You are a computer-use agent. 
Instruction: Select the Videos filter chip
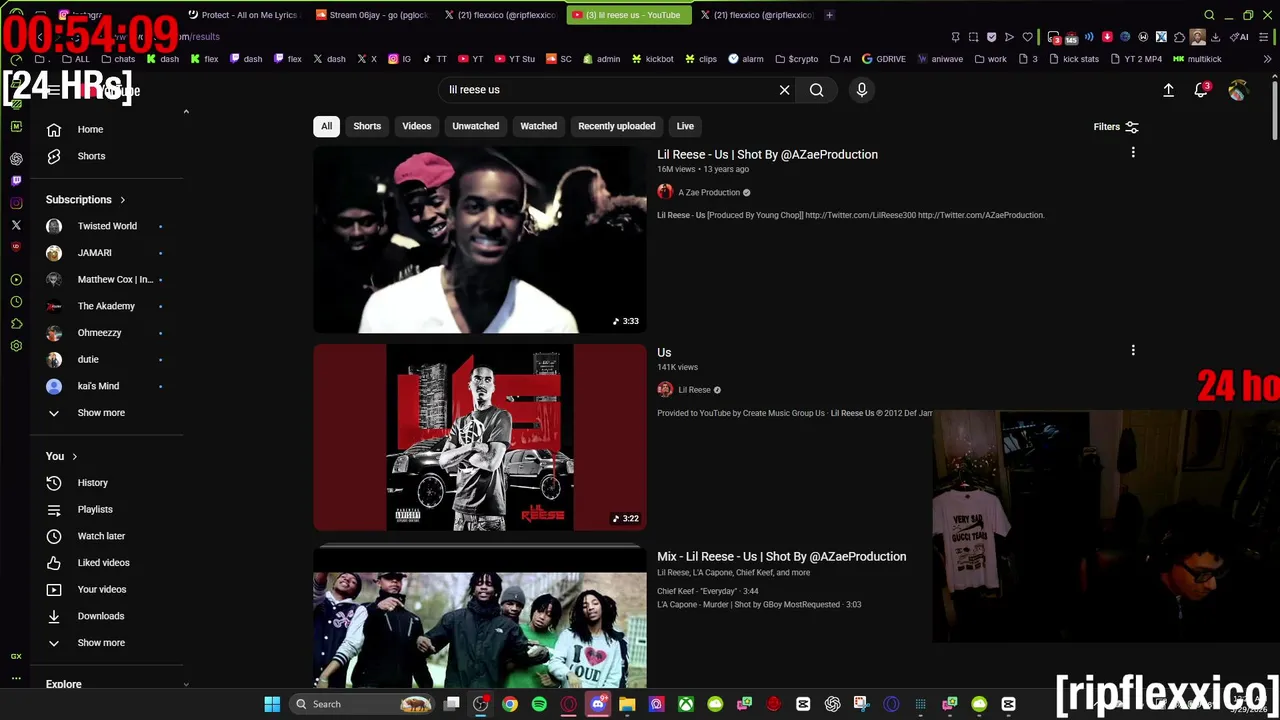pyautogui.click(x=417, y=126)
